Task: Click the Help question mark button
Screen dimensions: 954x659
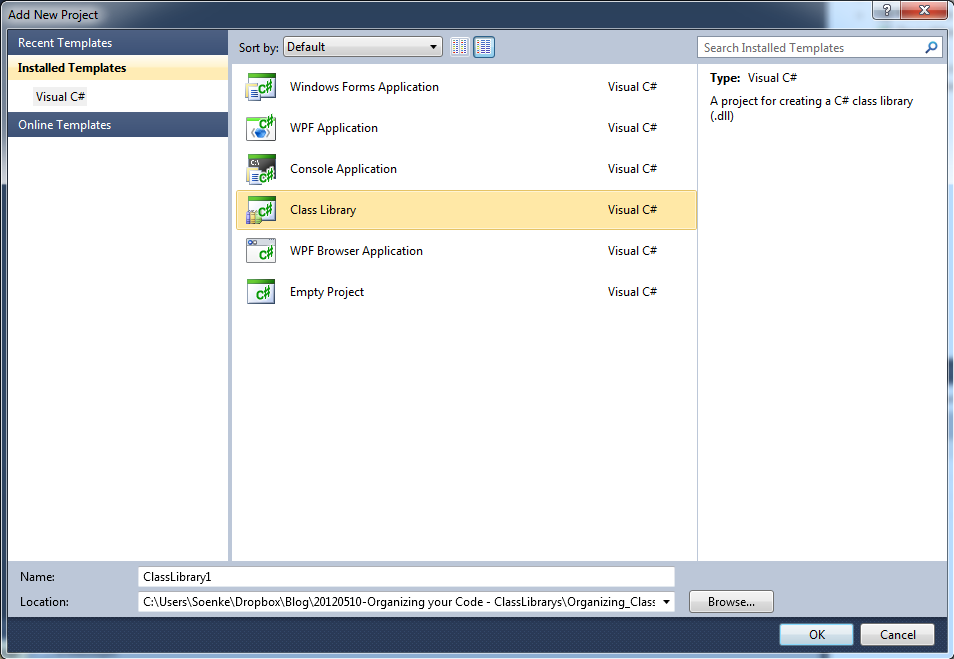Action: pos(886,10)
